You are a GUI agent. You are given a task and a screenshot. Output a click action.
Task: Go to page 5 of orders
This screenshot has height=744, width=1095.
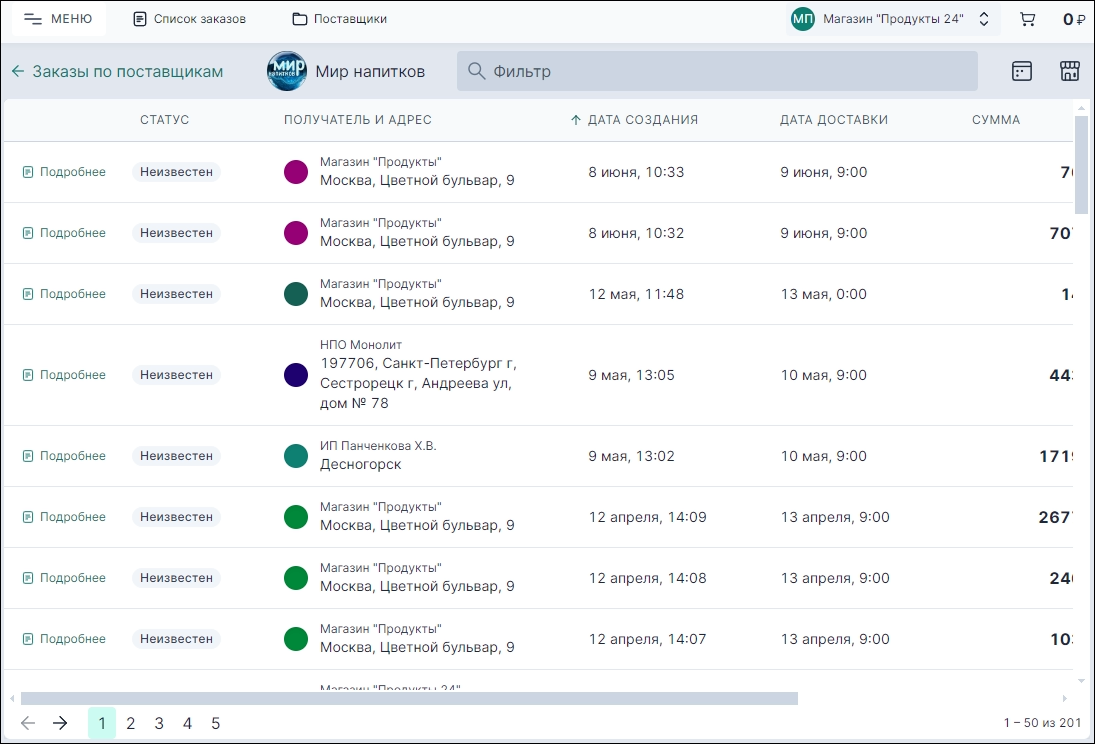point(215,723)
